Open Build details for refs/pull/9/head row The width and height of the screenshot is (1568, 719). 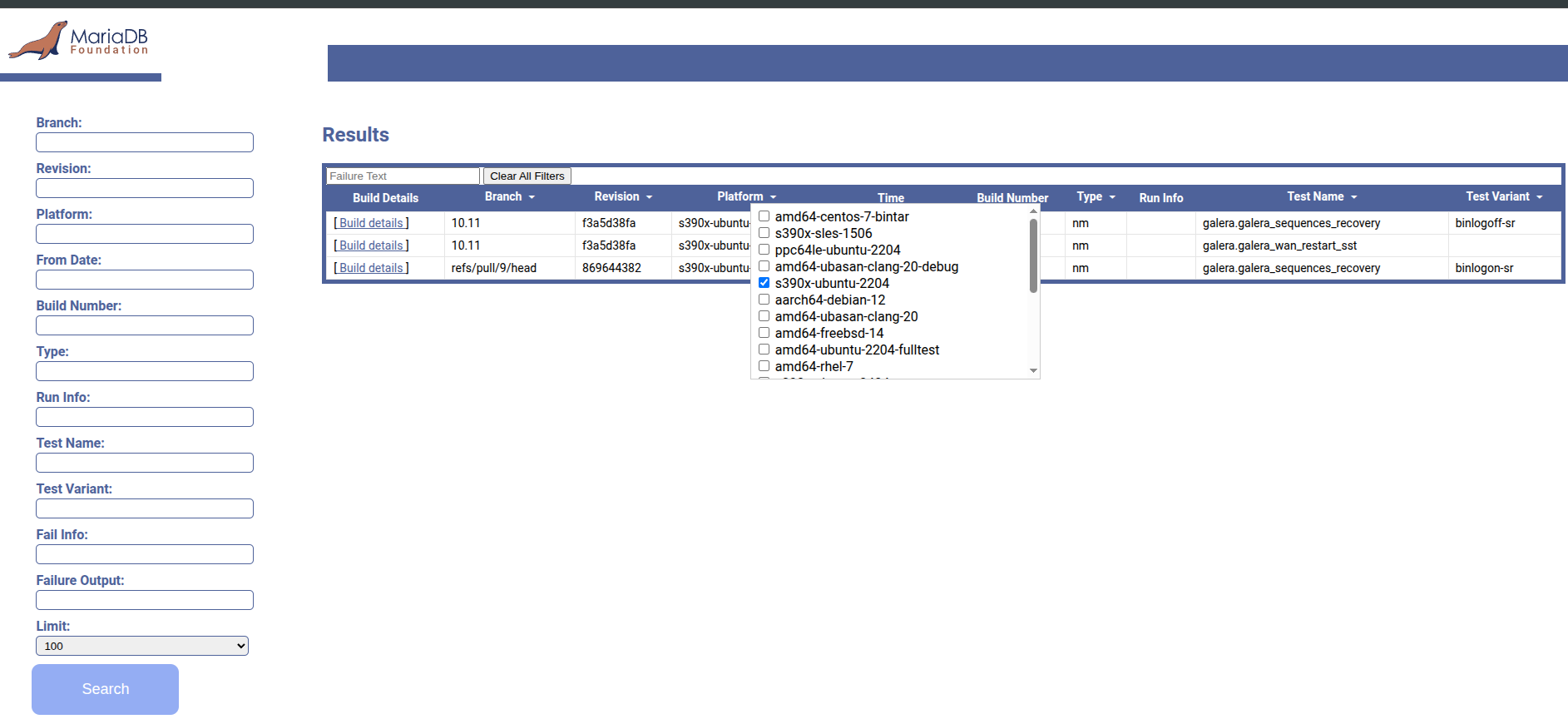[371, 268]
